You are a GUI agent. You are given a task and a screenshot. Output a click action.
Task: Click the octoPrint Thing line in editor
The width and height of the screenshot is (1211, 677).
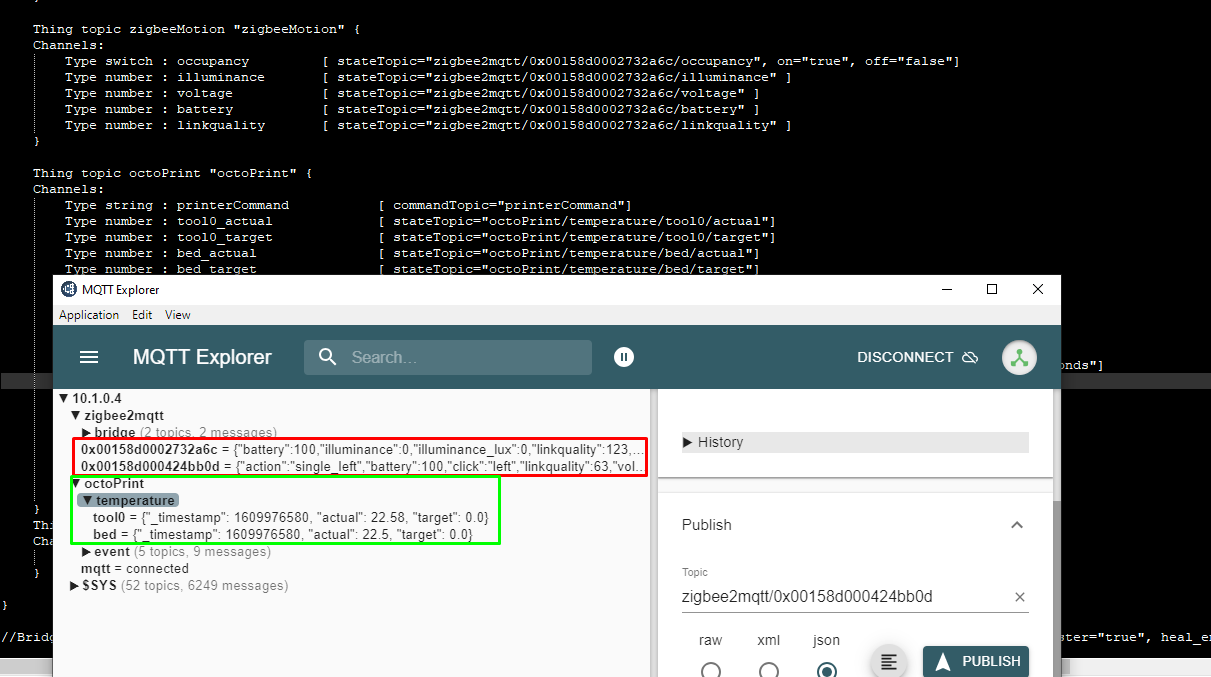[x=174, y=173]
